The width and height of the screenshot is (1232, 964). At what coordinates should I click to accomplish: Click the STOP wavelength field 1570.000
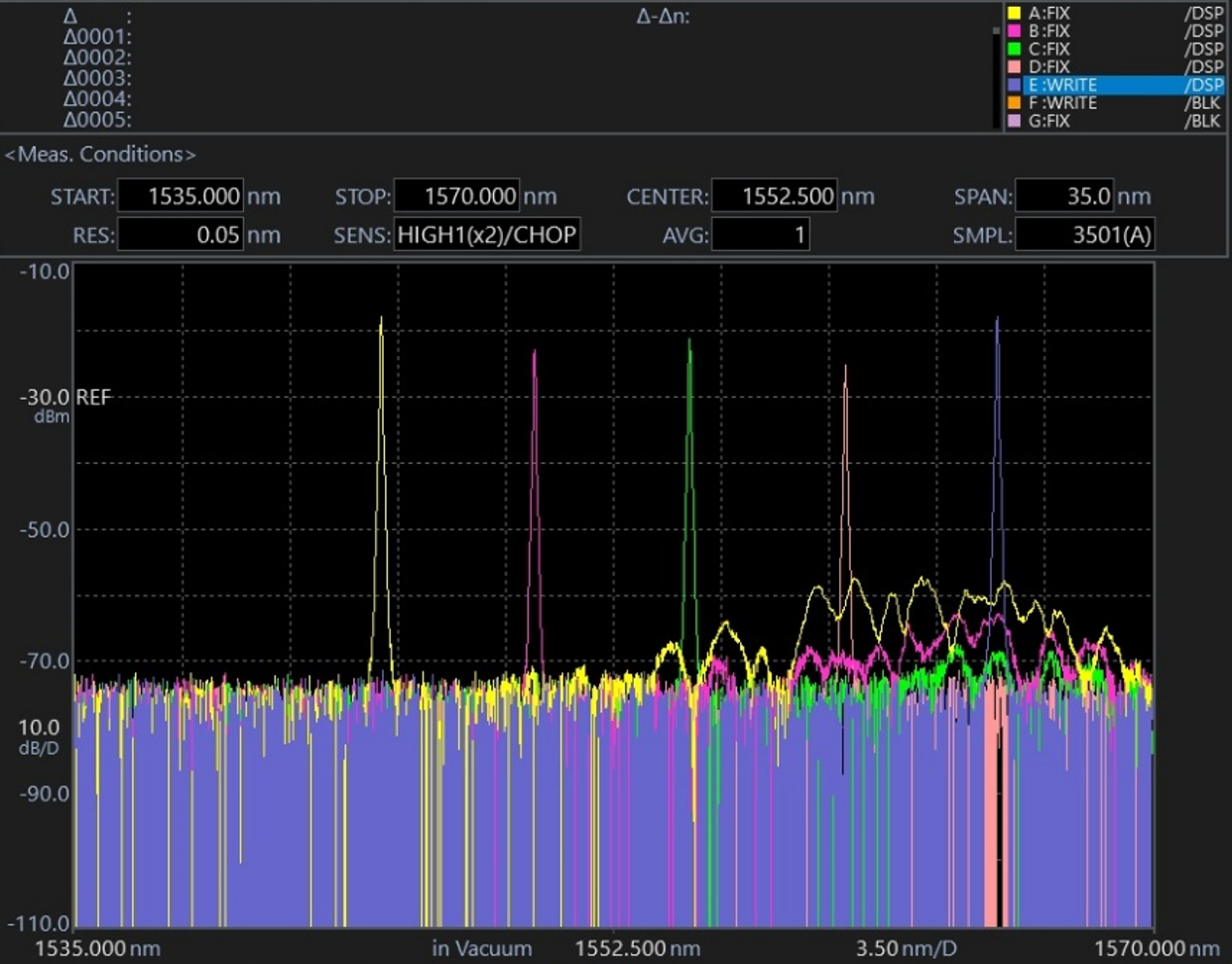pos(456,196)
